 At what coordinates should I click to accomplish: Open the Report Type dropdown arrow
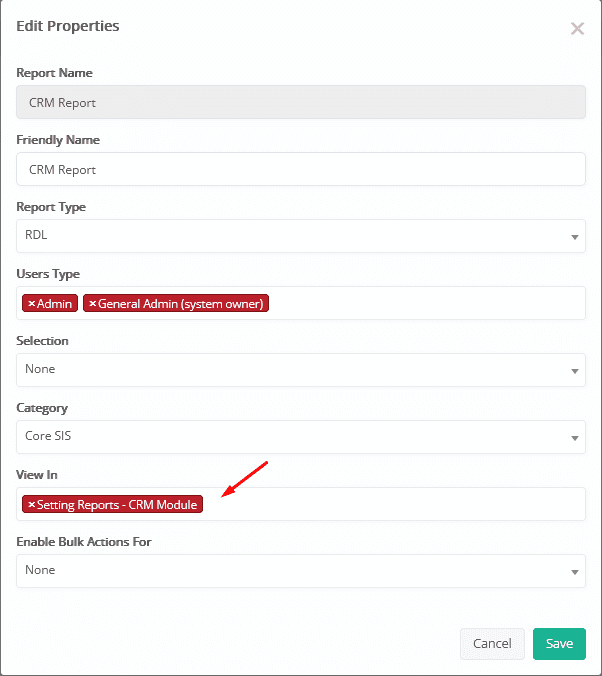pyautogui.click(x=574, y=237)
